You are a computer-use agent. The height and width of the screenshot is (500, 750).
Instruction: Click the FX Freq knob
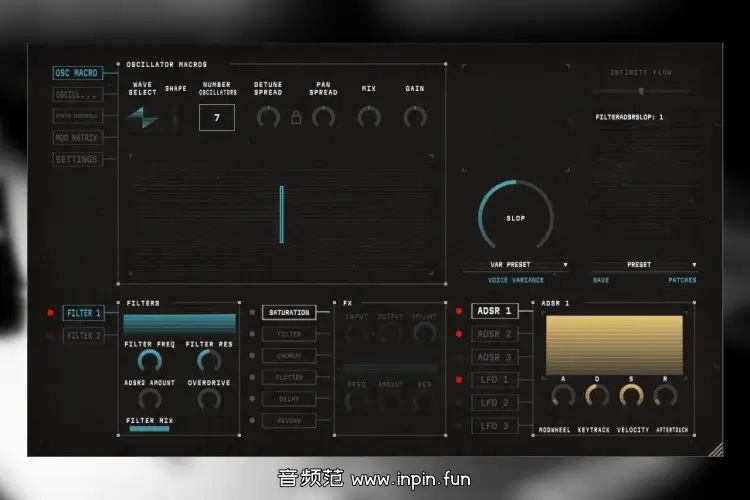pyautogui.click(x=357, y=401)
